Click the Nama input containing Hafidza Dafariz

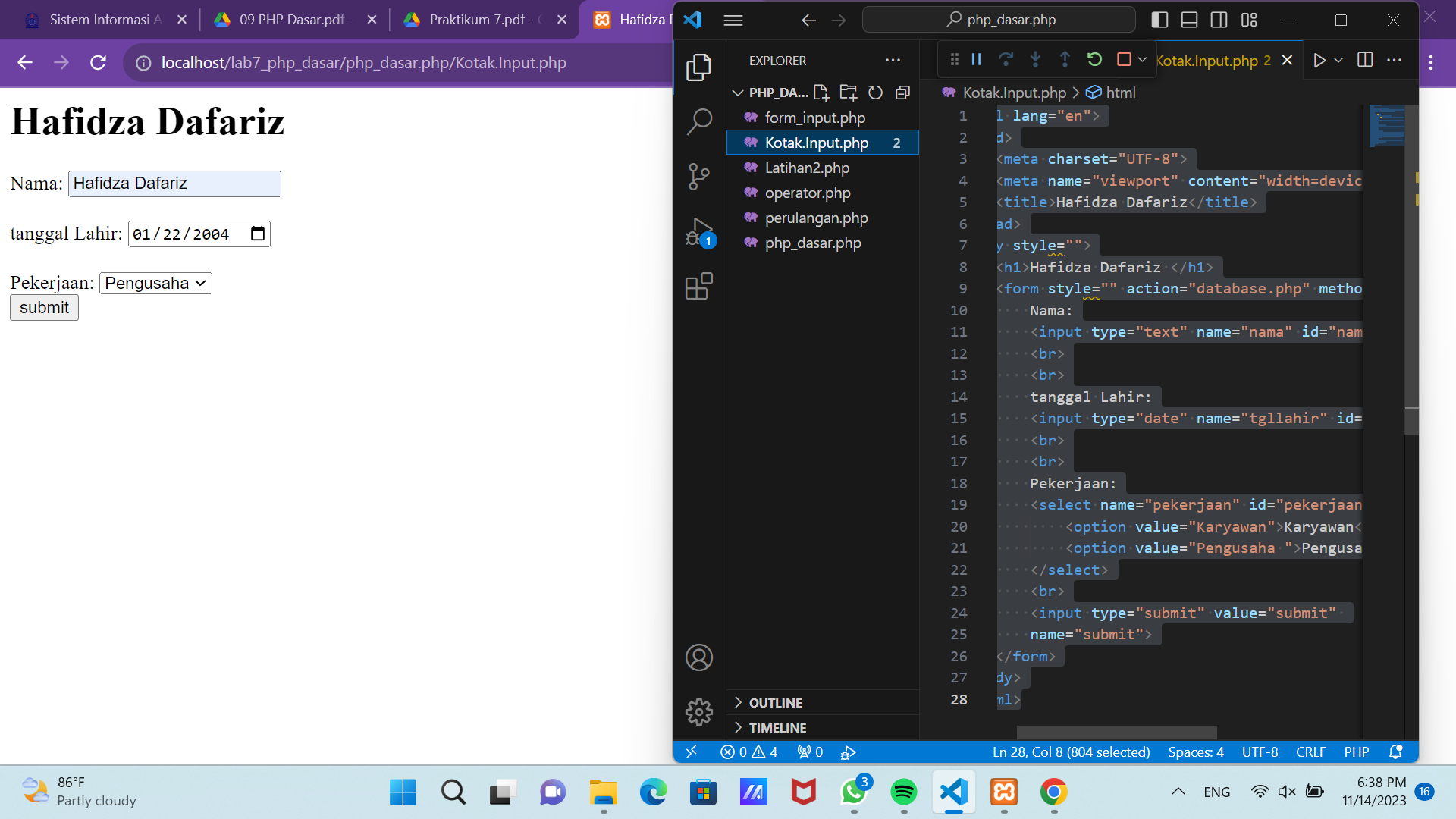174,184
